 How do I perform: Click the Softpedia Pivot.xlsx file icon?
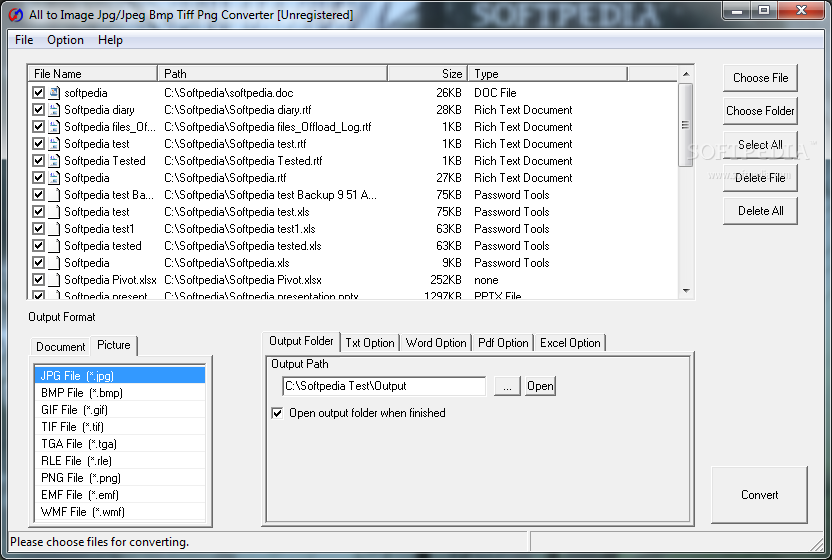[54, 280]
